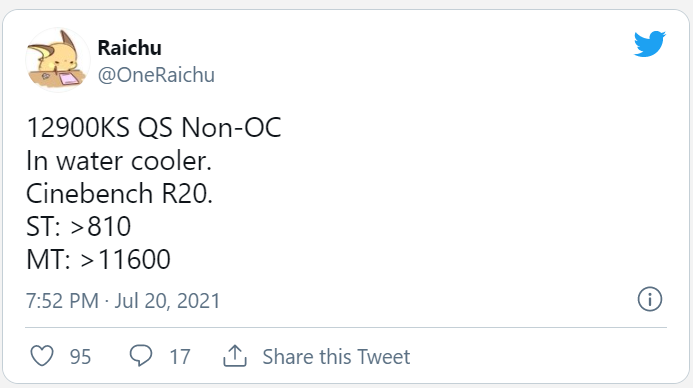Click the 95 likes count
The height and width of the screenshot is (388, 693).
click(x=80, y=357)
